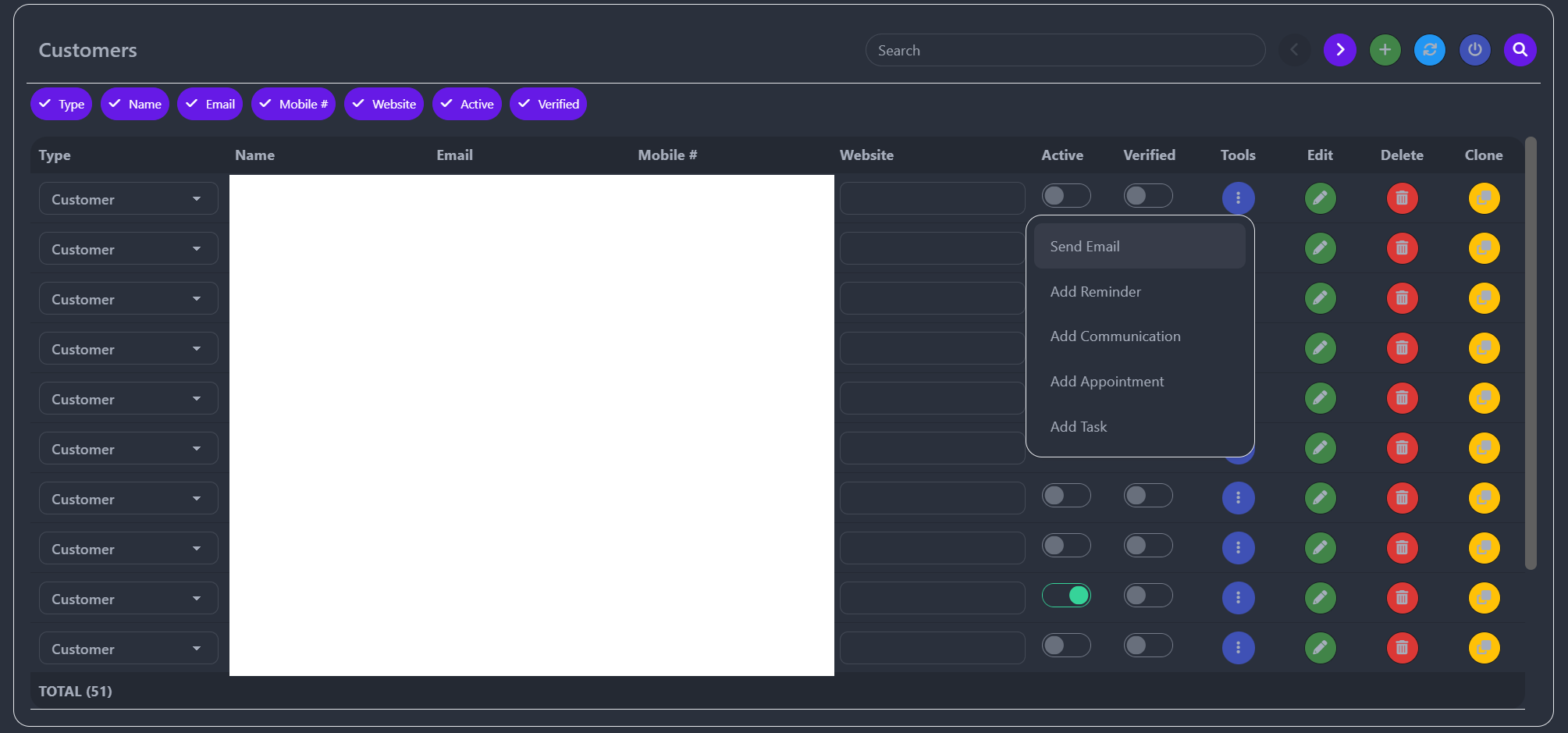This screenshot has height=733, width=1568.
Task: Click the Website field in first row
Action: 933,198
